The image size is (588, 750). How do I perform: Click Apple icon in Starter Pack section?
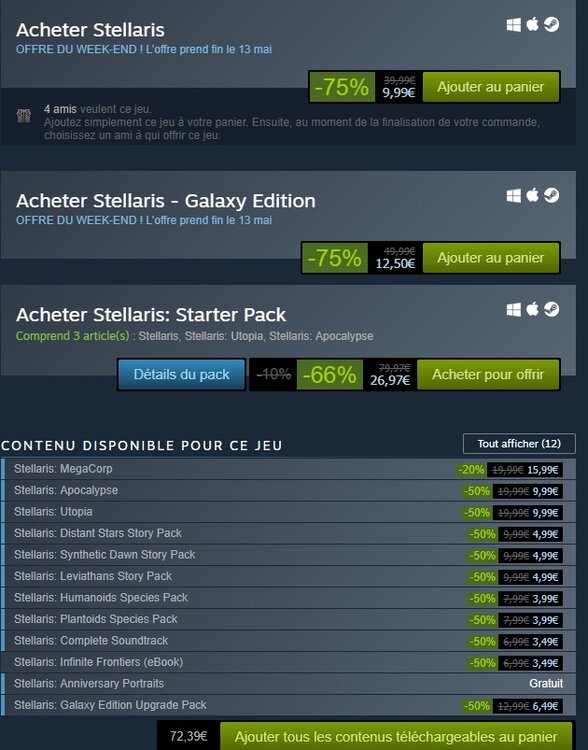pos(533,309)
